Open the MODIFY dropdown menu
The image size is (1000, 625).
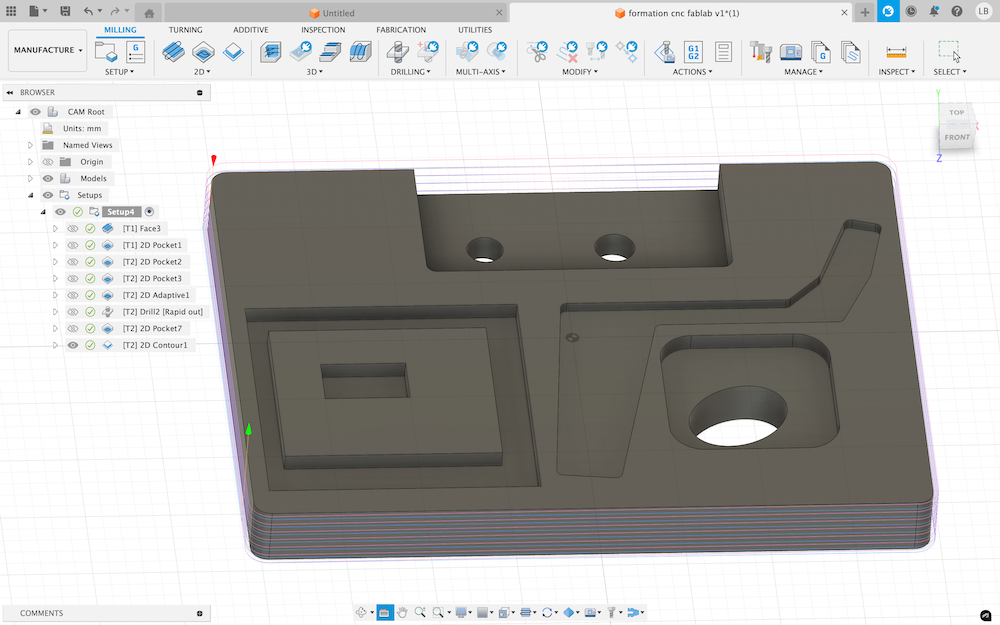coord(580,72)
